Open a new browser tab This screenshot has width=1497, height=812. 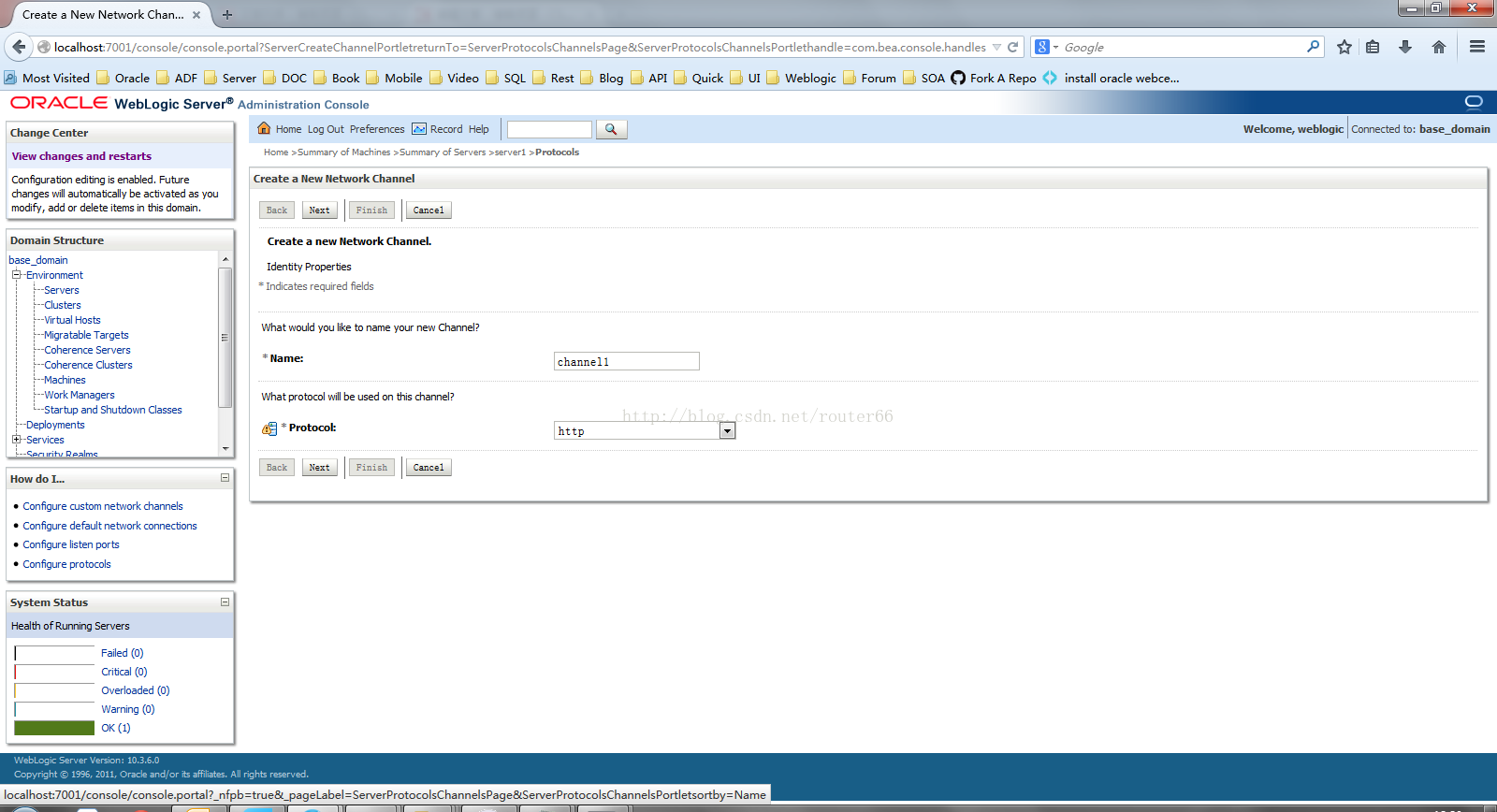click(227, 15)
